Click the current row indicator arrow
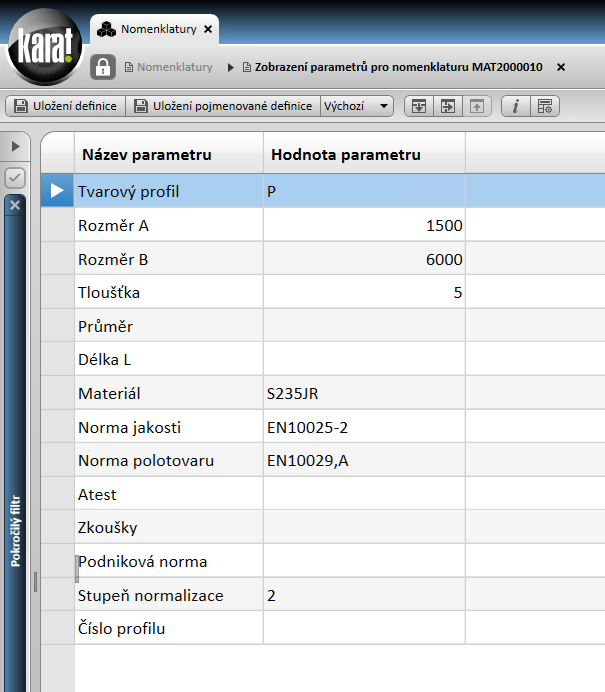 (57, 191)
